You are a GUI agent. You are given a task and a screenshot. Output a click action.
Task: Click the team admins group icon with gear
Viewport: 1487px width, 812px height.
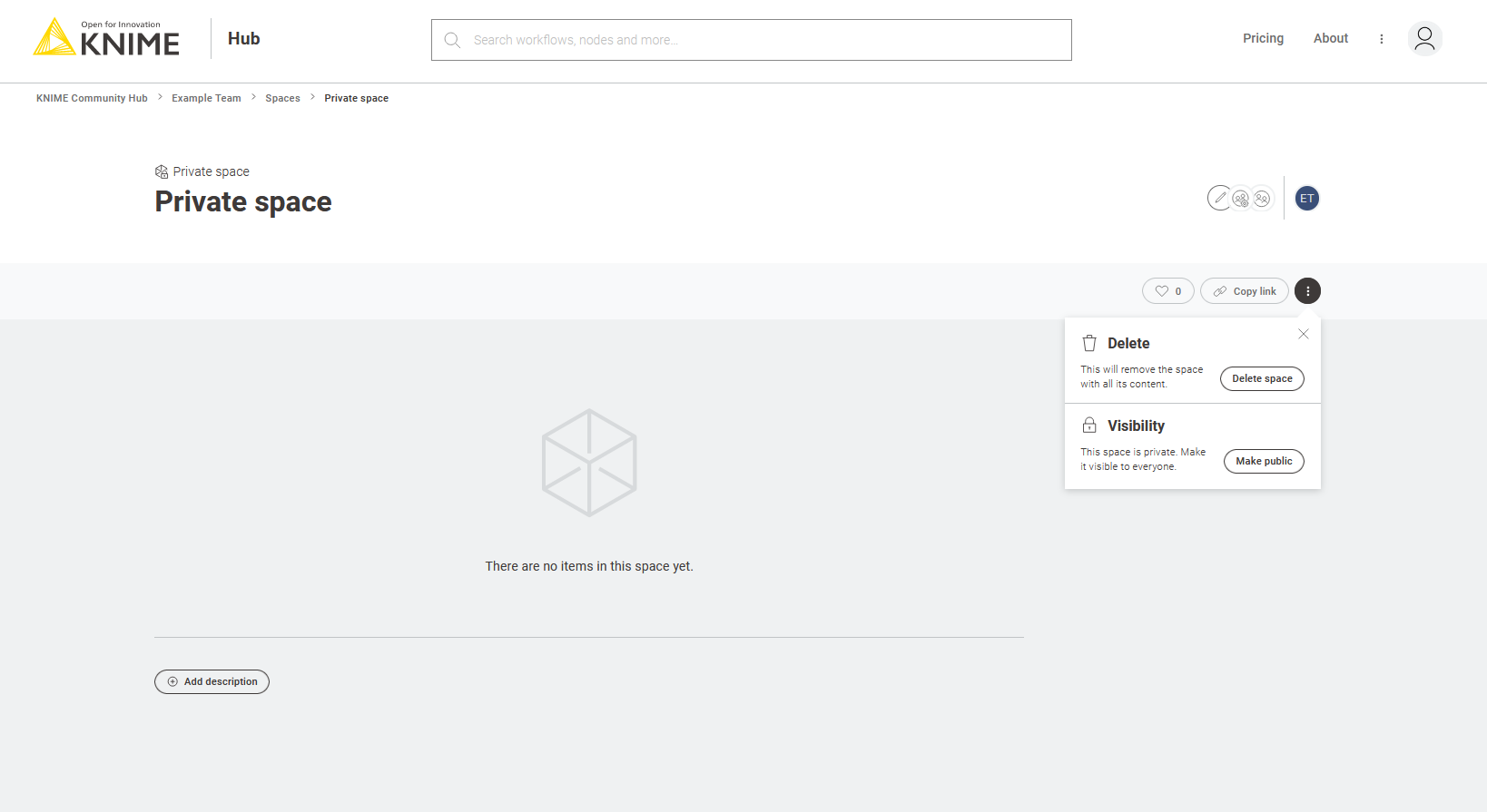[x=1241, y=199]
